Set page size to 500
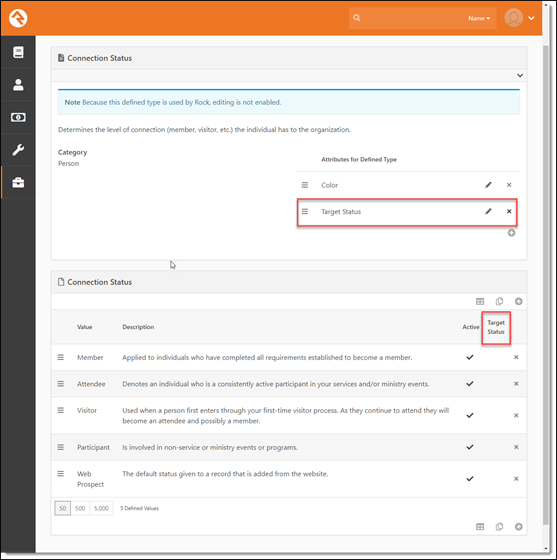Screen dimensions: 557x560 click(x=80, y=508)
